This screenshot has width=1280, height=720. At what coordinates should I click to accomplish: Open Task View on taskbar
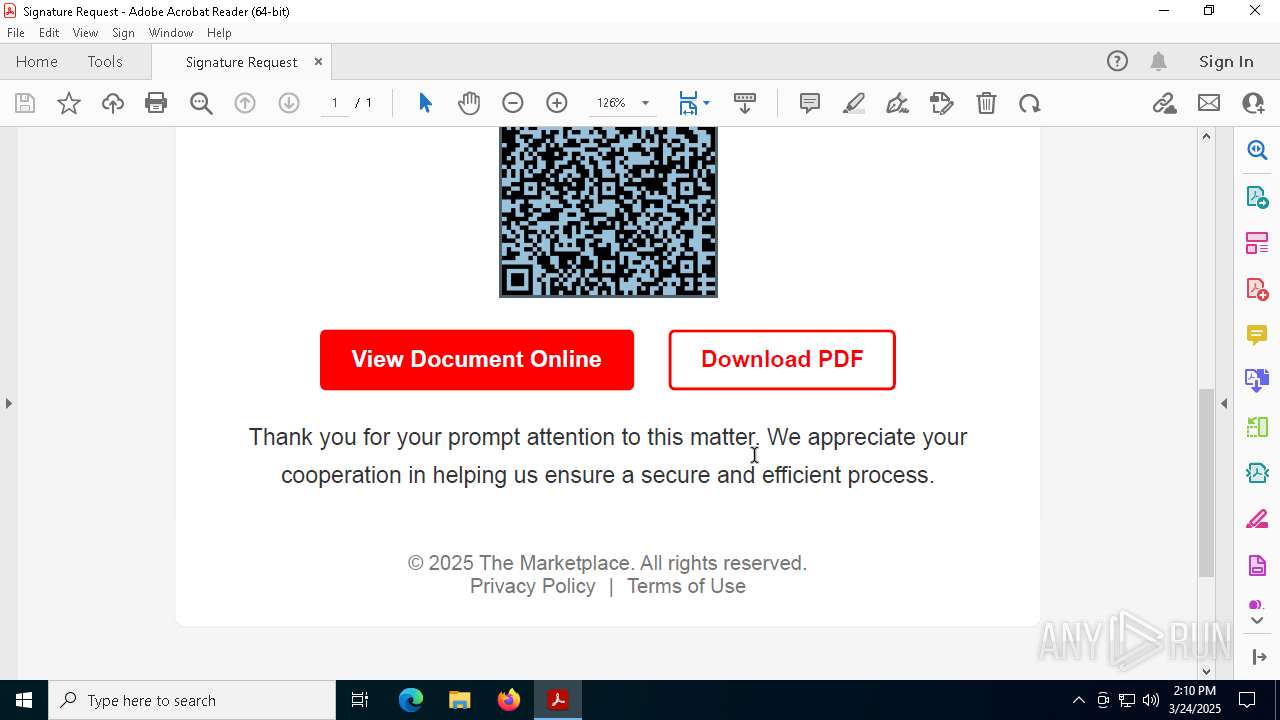pyautogui.click(x=360, y=700)
